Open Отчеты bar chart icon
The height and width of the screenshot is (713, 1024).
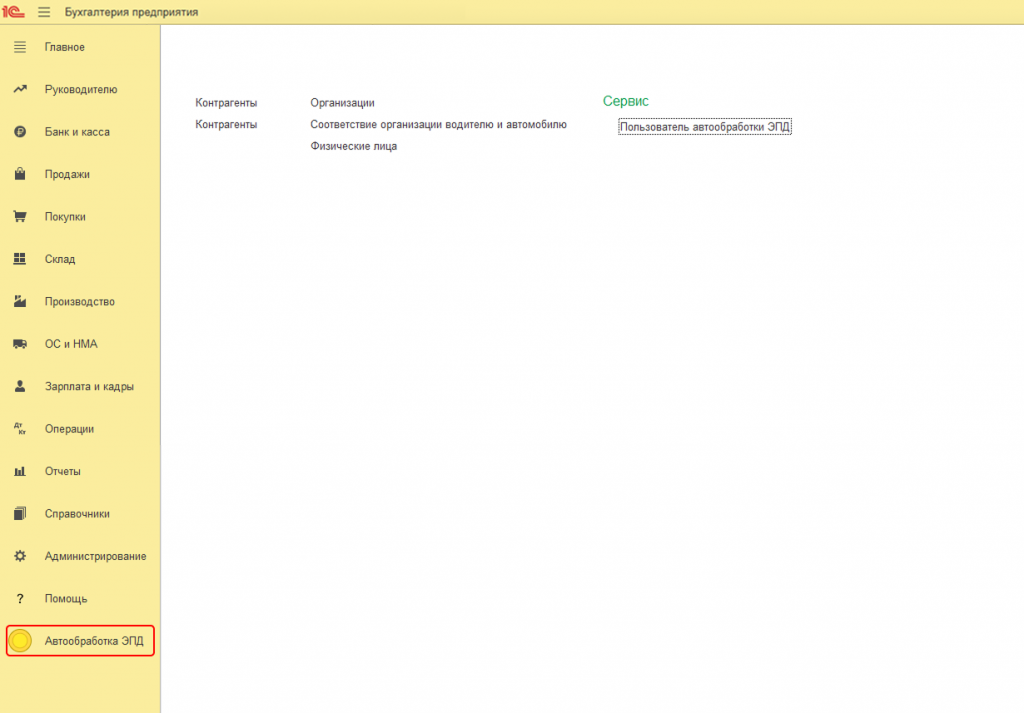20,471
